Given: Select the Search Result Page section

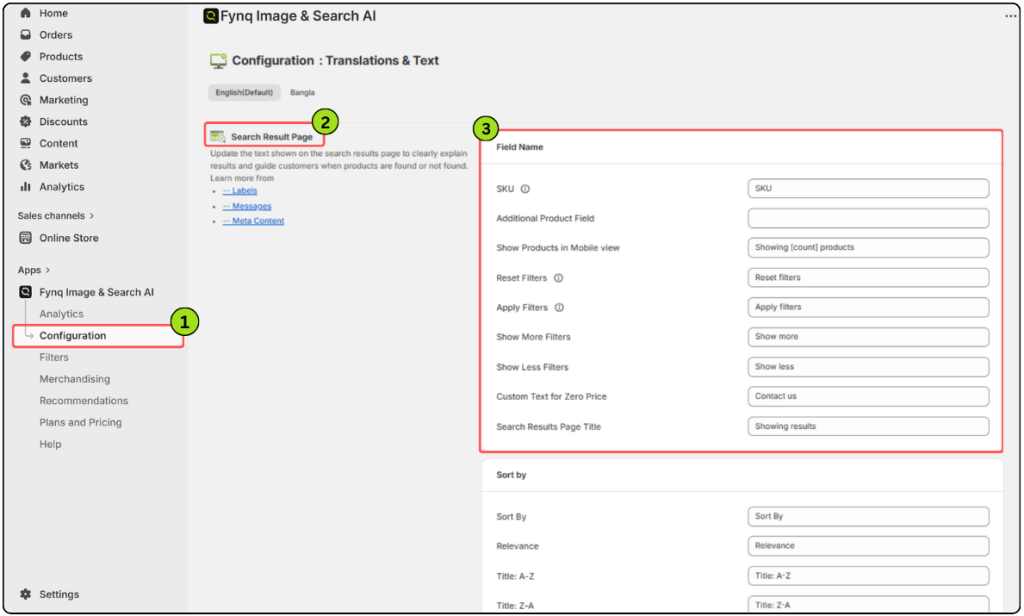Looking at the screenshot, I should (x=264, y=137).
